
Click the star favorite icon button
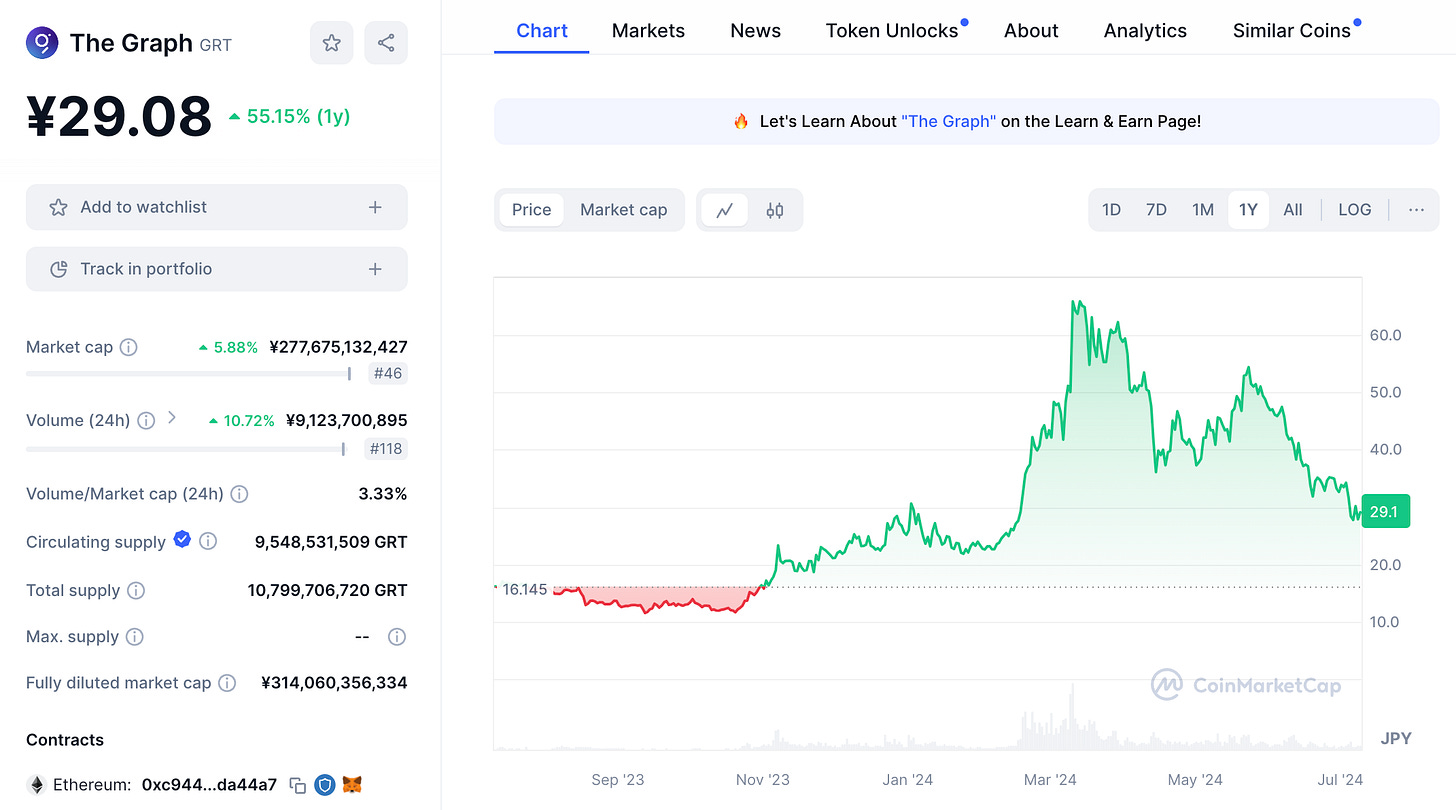coord(332,43)
